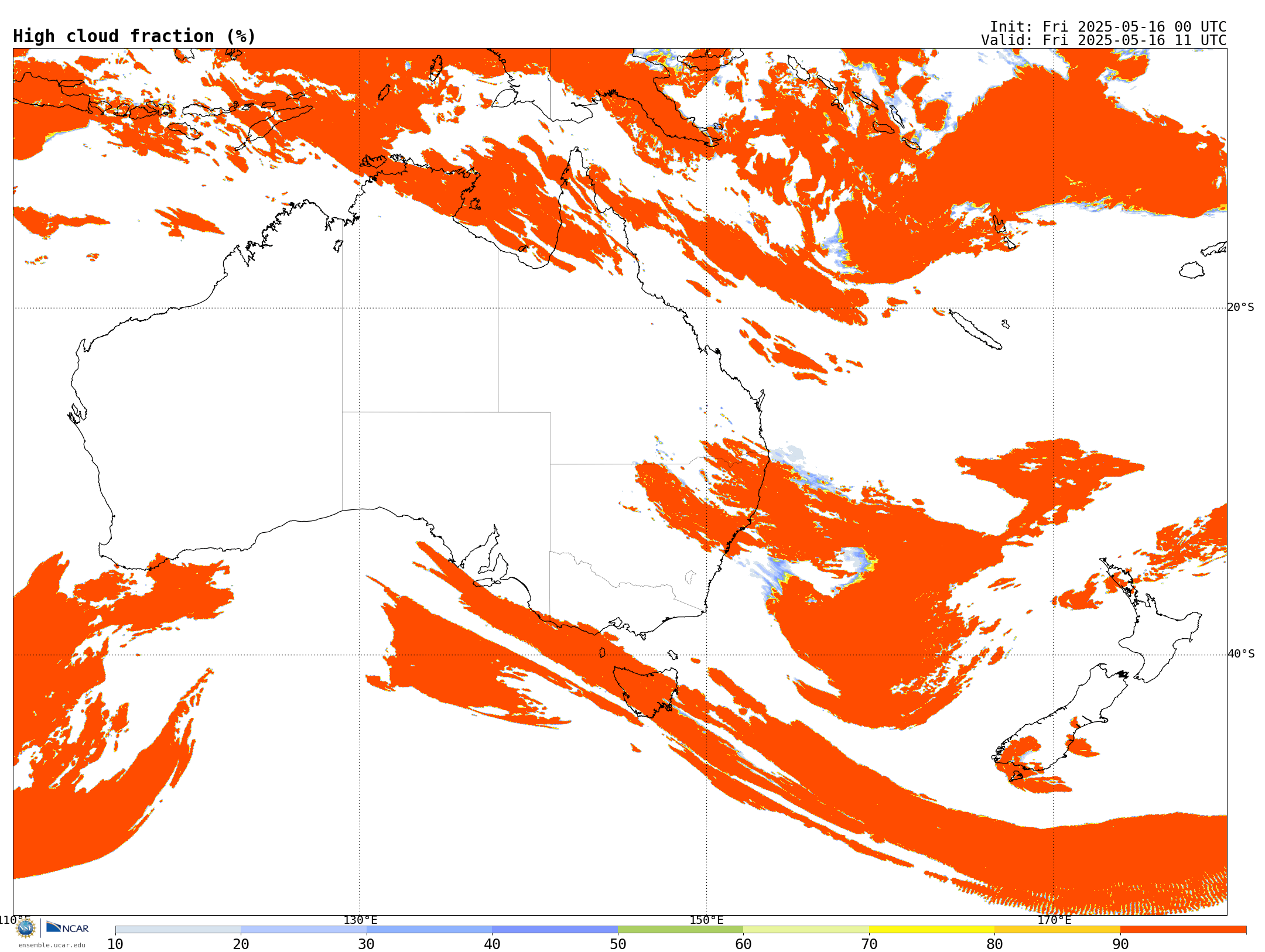Click the colorbar tick label 40
This screenshot has height=952, width=1265.
[492, 944]
